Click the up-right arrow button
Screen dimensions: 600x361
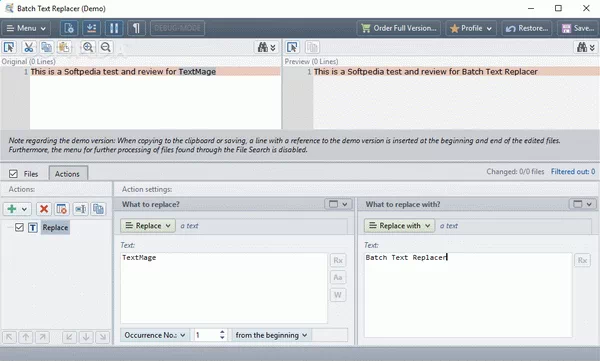click(42, 337)
